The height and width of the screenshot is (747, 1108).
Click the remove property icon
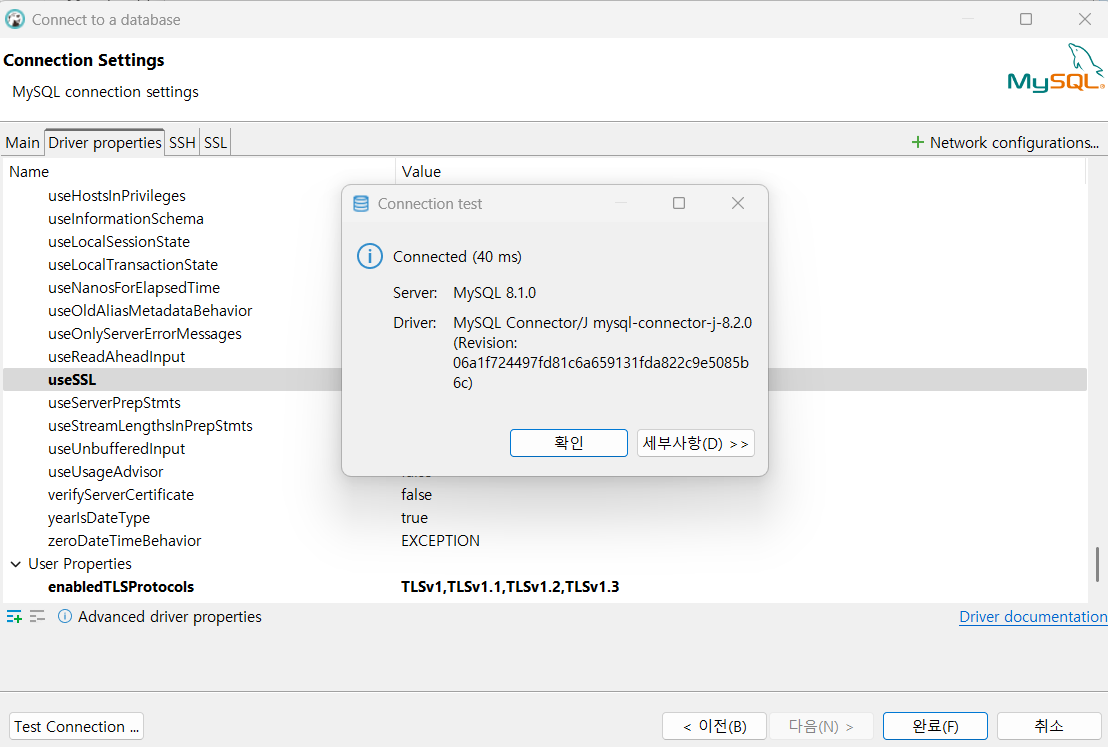(x=37, y=617)
